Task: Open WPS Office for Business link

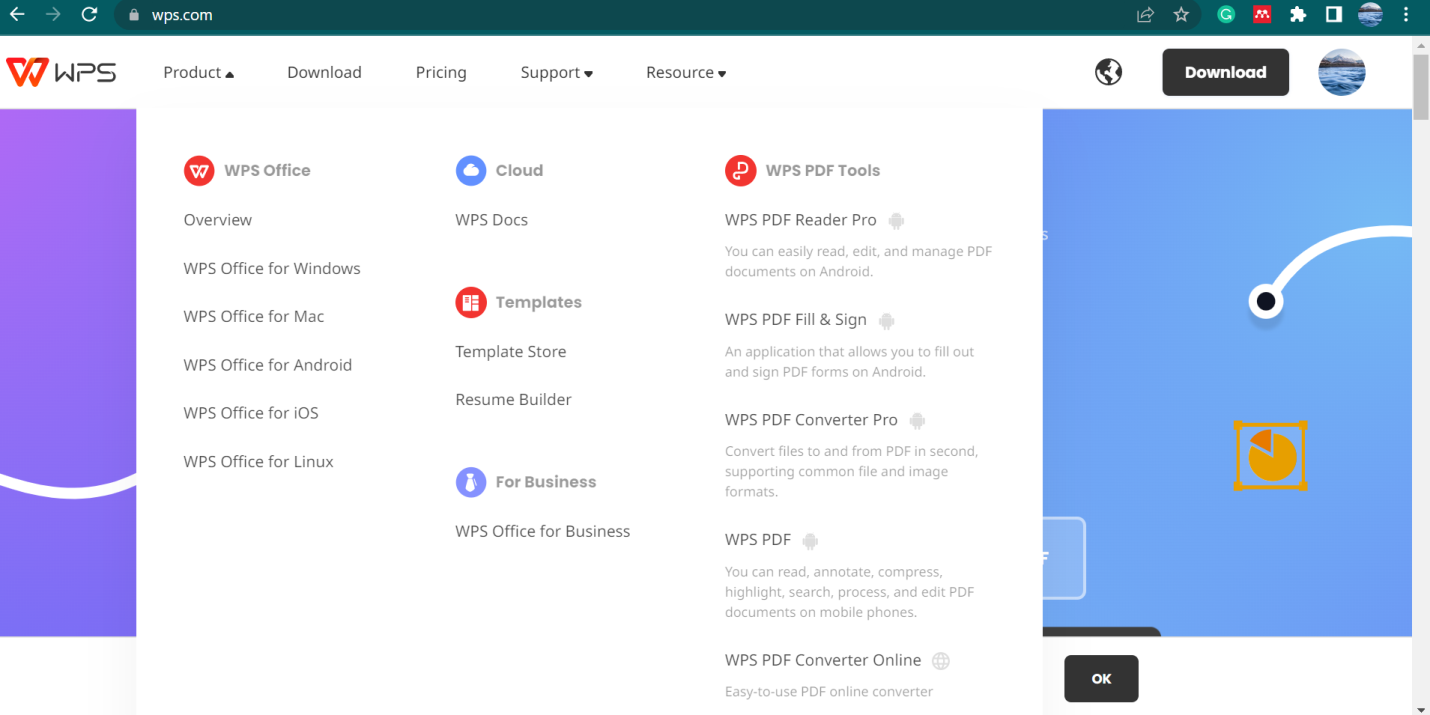Action: click(543, 531)
